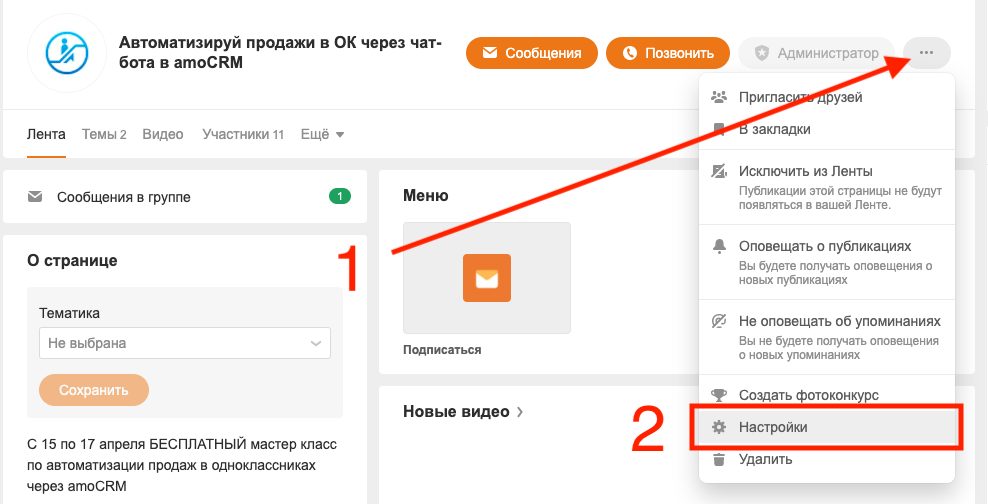Image resolution: width=988 pixels, height=504 pixels.
Task: Open the Видео tab
Action: coord(163,134)
